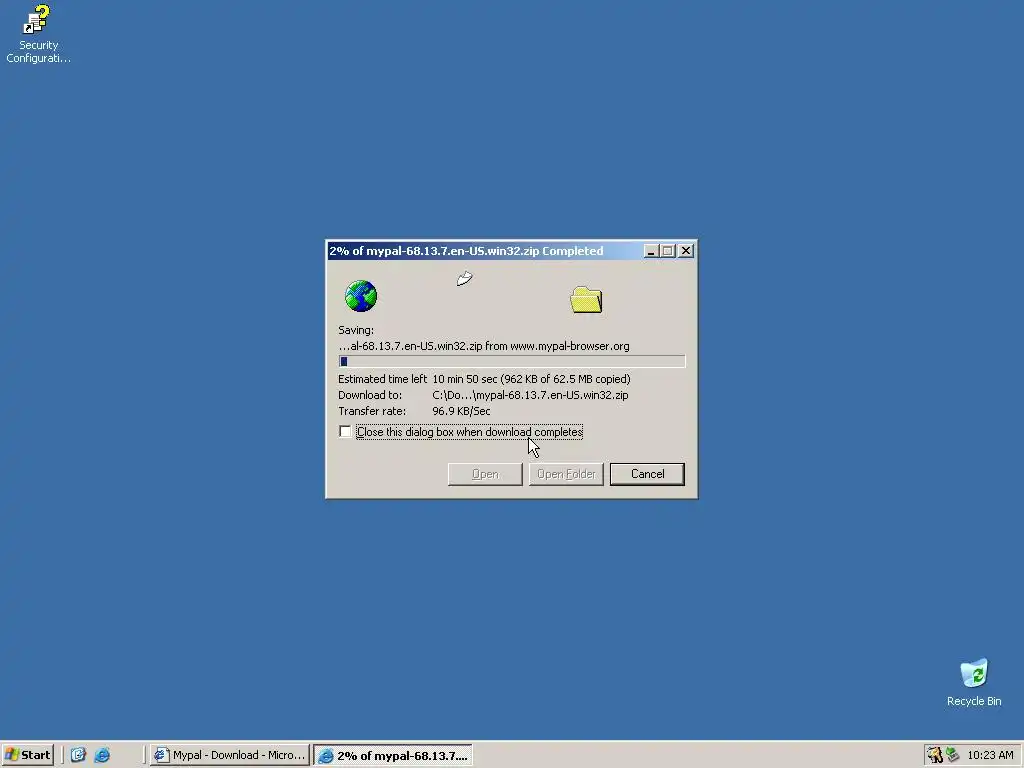
Task: Click Show Desktop quick launch icon
Action: 78,755
